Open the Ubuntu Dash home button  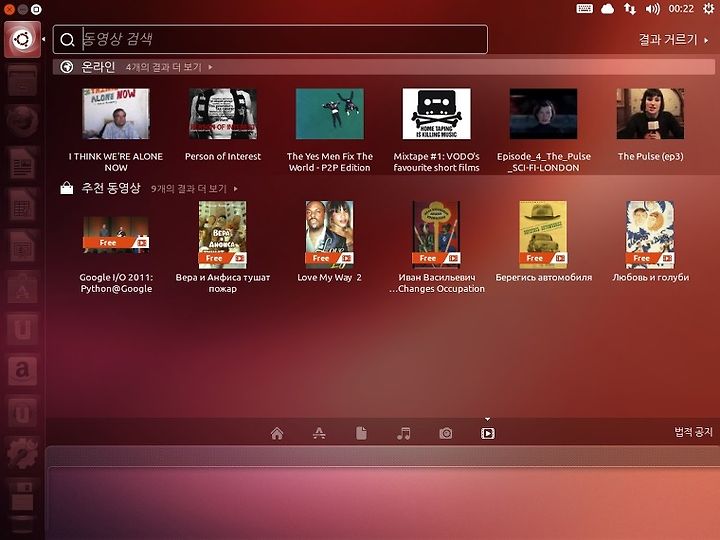[22, 39]
